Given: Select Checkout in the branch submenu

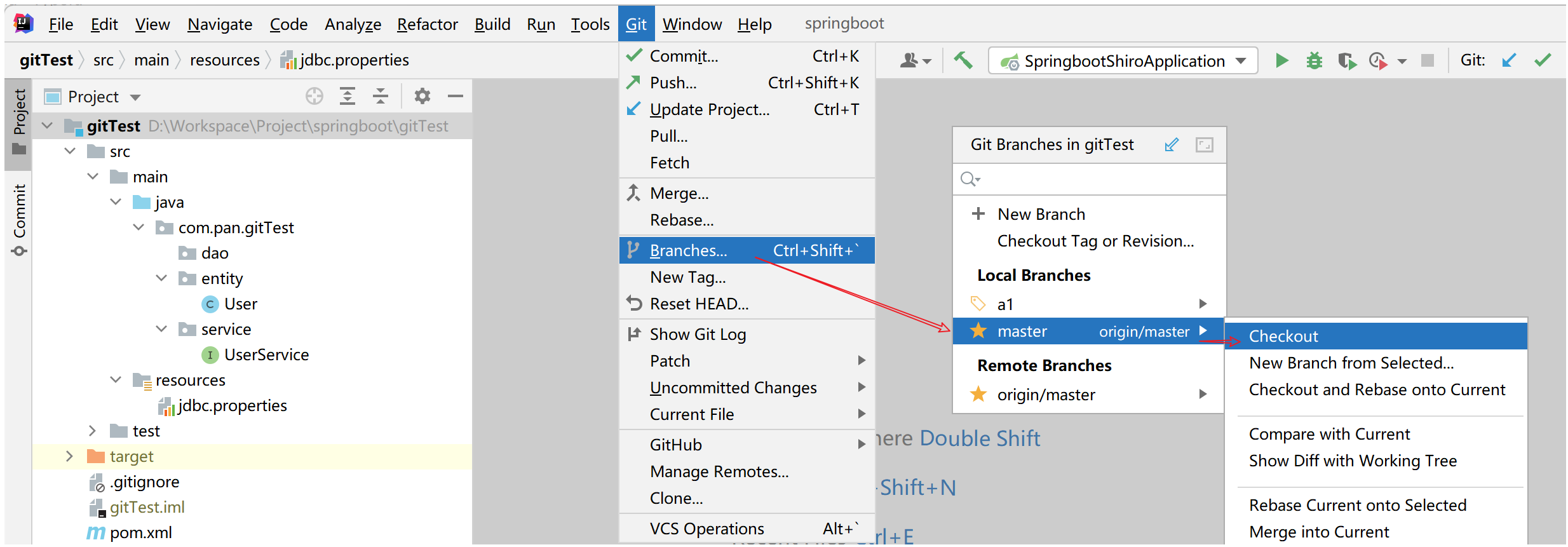Looking at the screenshot, I should click(x=1283, y=336).
